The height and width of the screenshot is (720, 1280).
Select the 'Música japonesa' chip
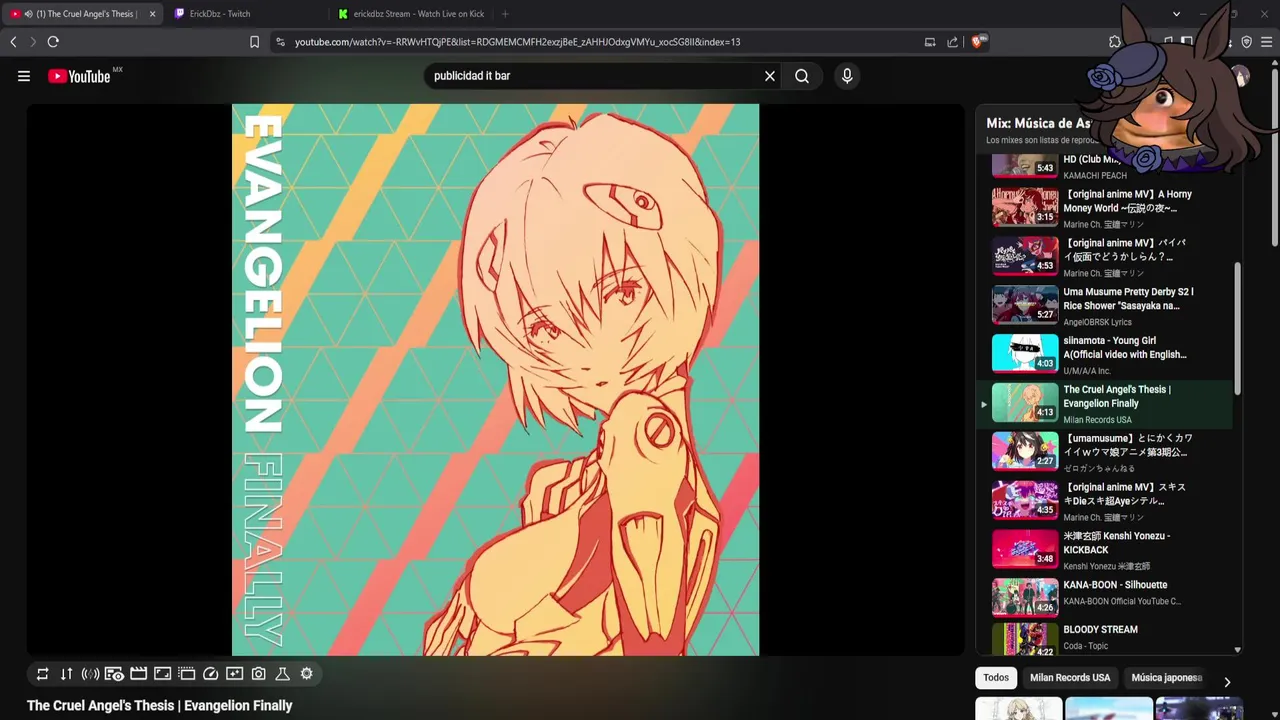point(1166,678)
